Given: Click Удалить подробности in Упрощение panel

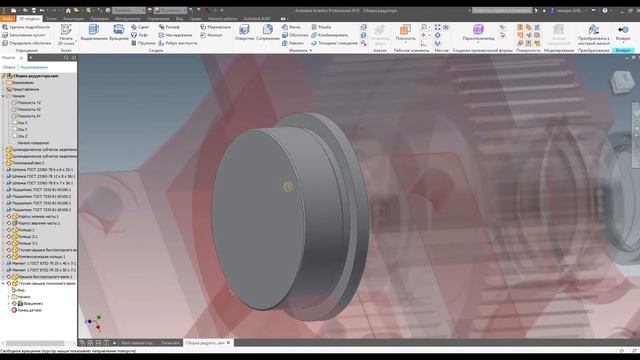Looking at the screenshot, I should click(26, 27).
